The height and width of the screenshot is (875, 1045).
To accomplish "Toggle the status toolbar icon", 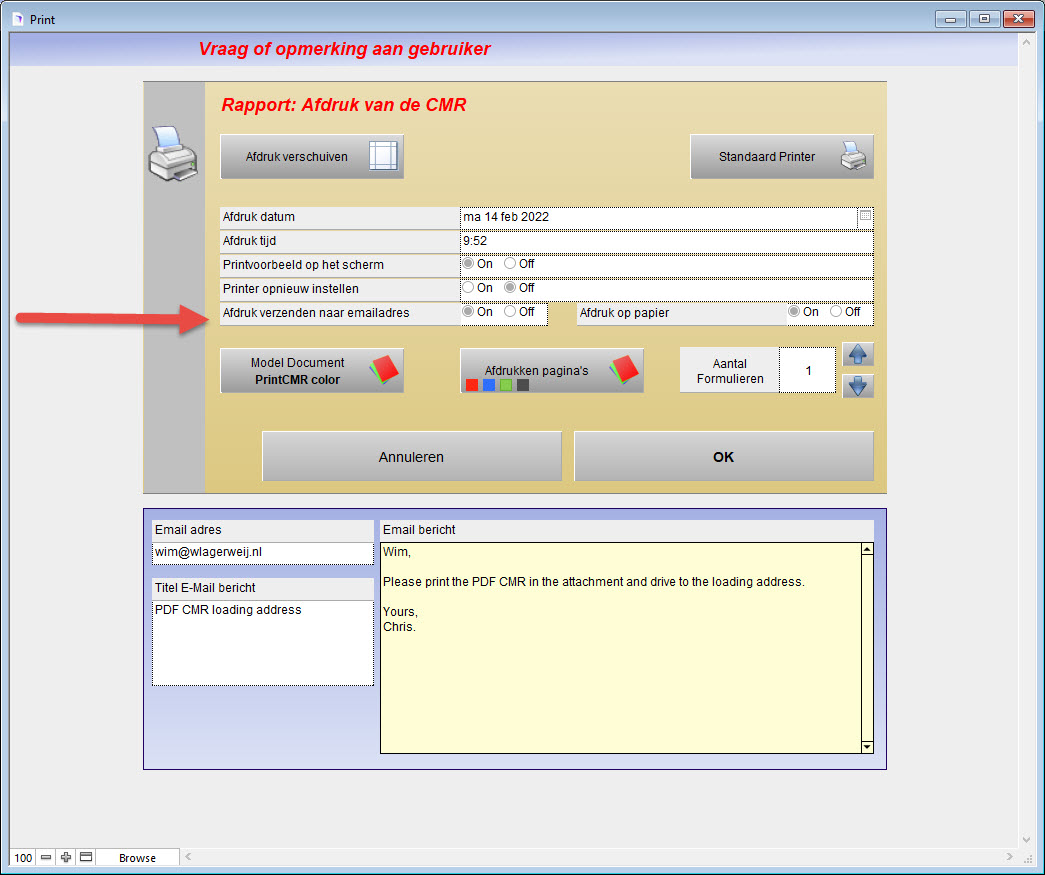I will 86,857.
